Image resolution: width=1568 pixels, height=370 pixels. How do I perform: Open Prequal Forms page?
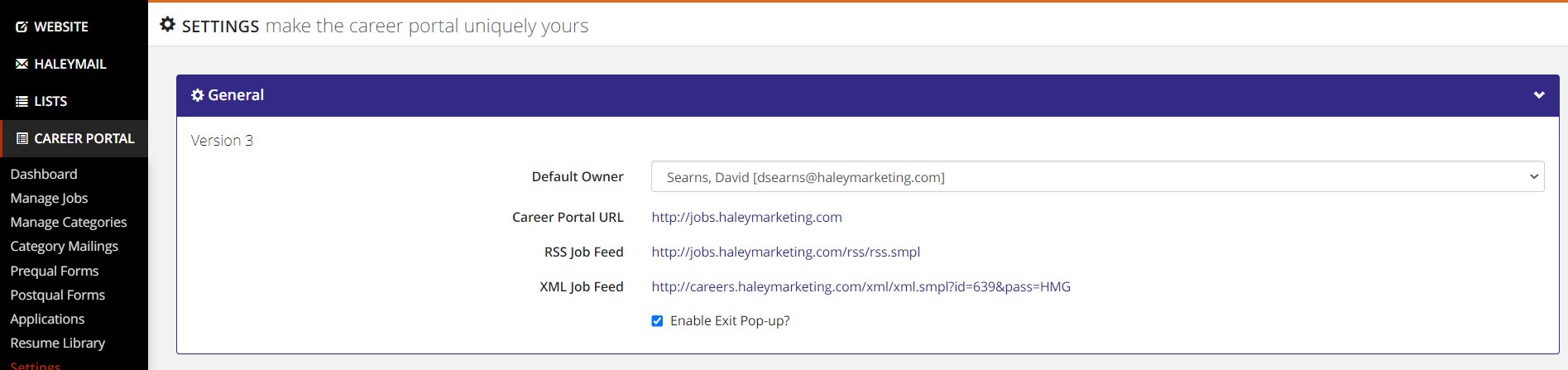tap(55, 271)
